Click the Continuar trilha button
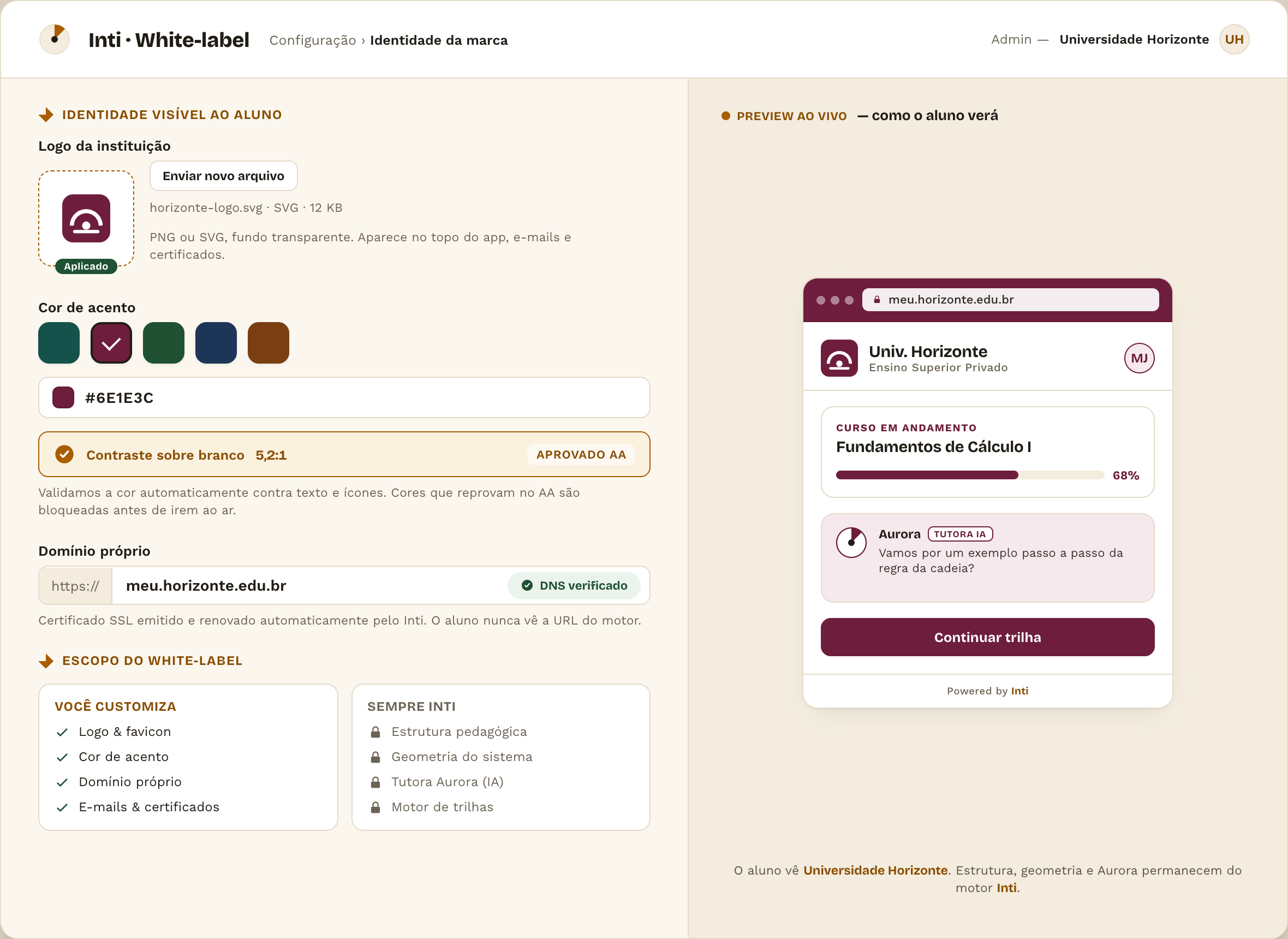Image resolution: width=1288 pixels, height=939 pixels. click(x=987, y=637)
